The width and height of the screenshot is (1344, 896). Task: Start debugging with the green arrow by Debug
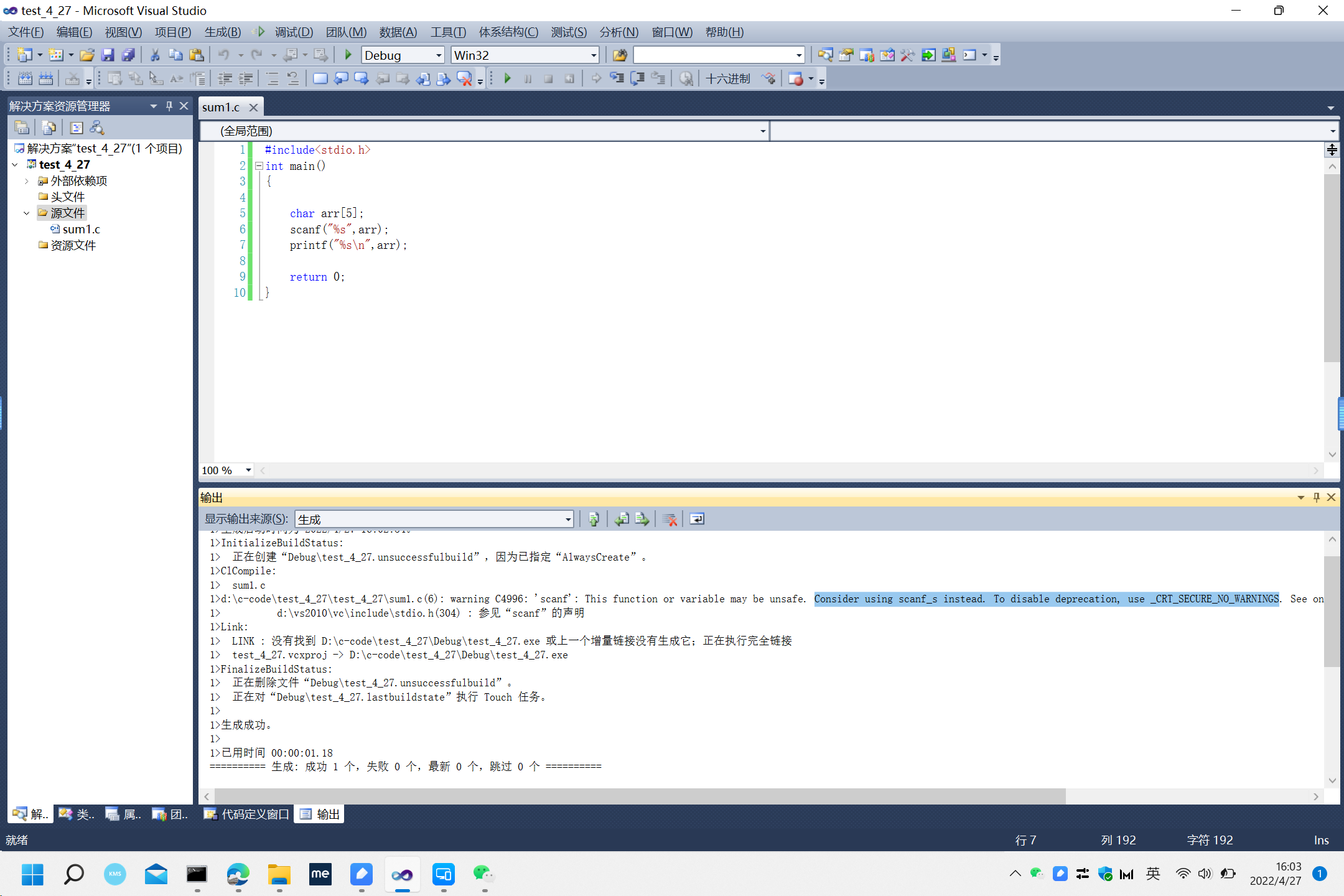pos(348,55)
